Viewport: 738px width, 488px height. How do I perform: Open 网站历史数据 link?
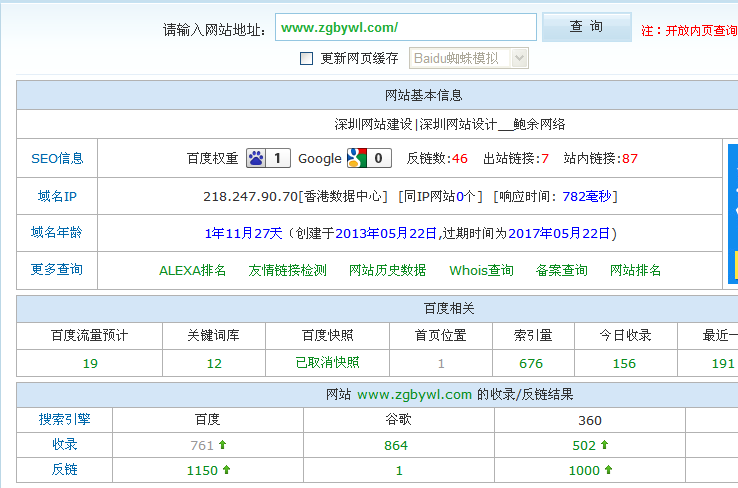pyautogui.click(x=387, y=271)
